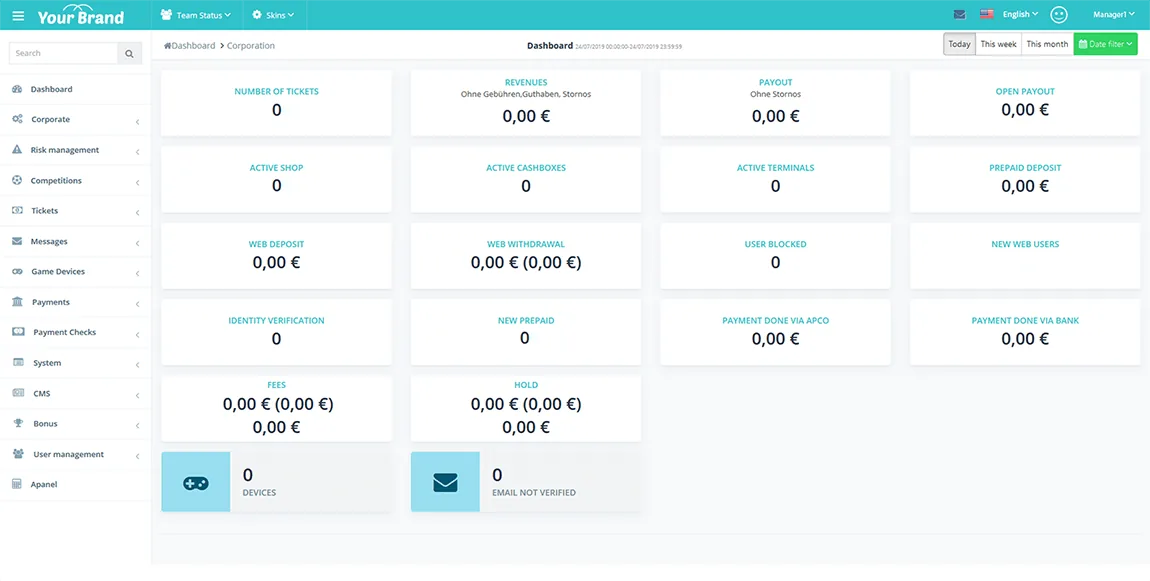Expand the Tickets chevron
1150x581 pixels.
[137, 213]
